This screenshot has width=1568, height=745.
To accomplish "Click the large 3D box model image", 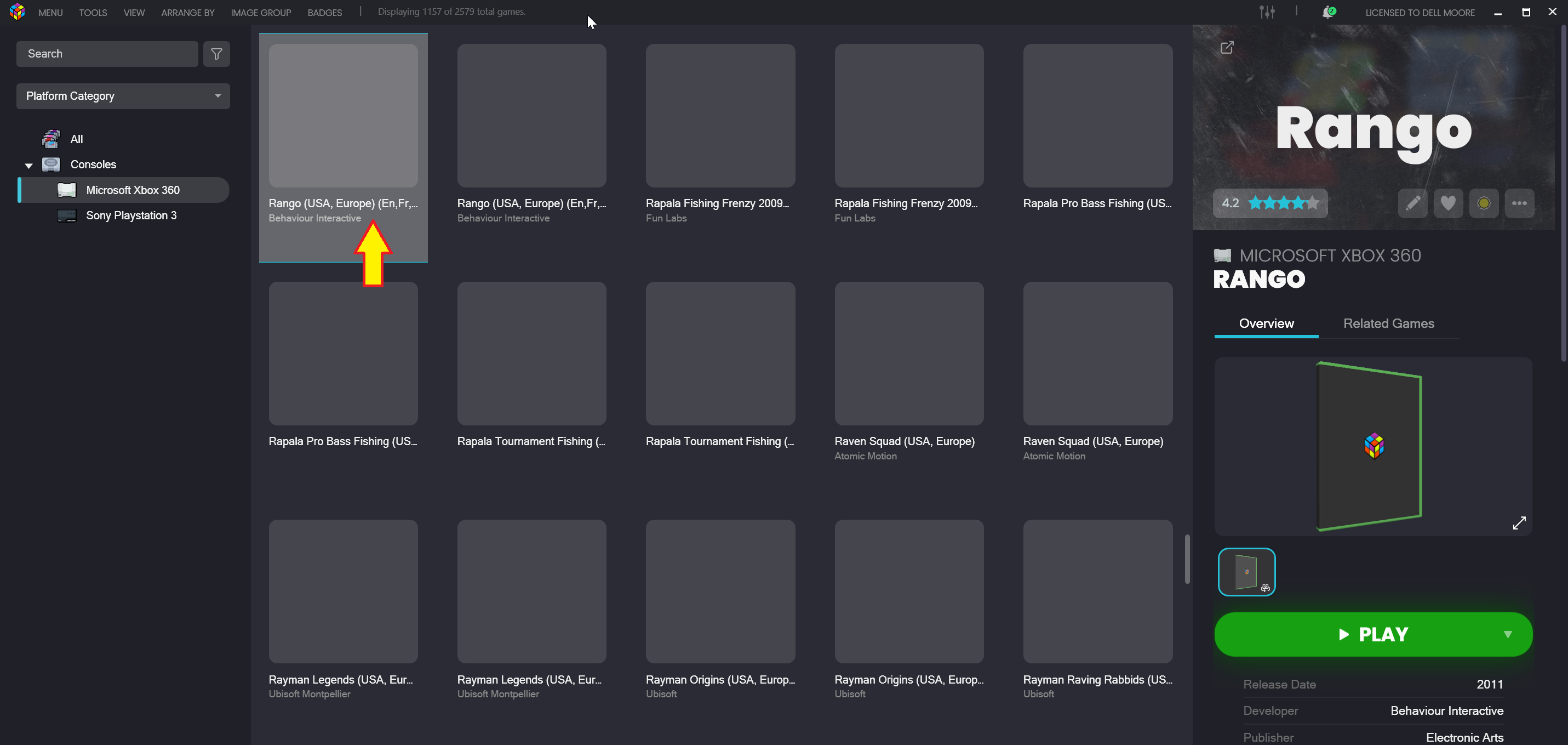I will click(1369, 446).
